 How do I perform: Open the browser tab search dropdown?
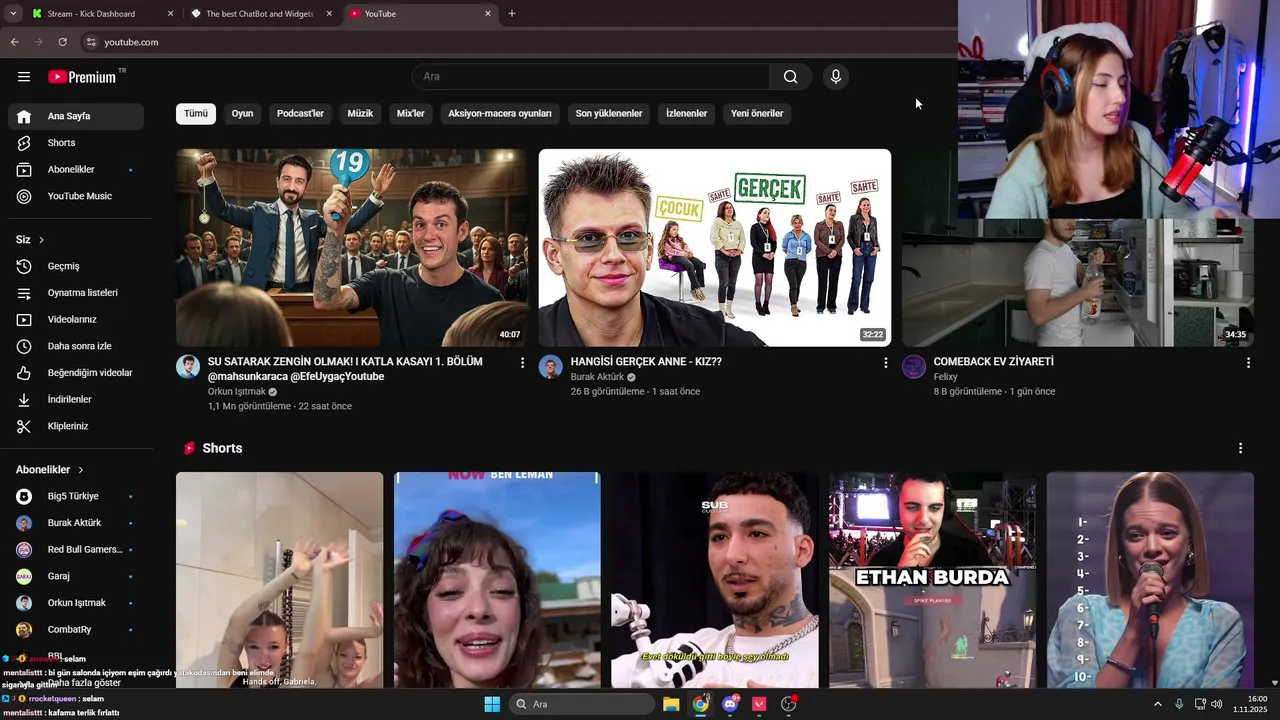pyautogui.click(x=13, y=14)
